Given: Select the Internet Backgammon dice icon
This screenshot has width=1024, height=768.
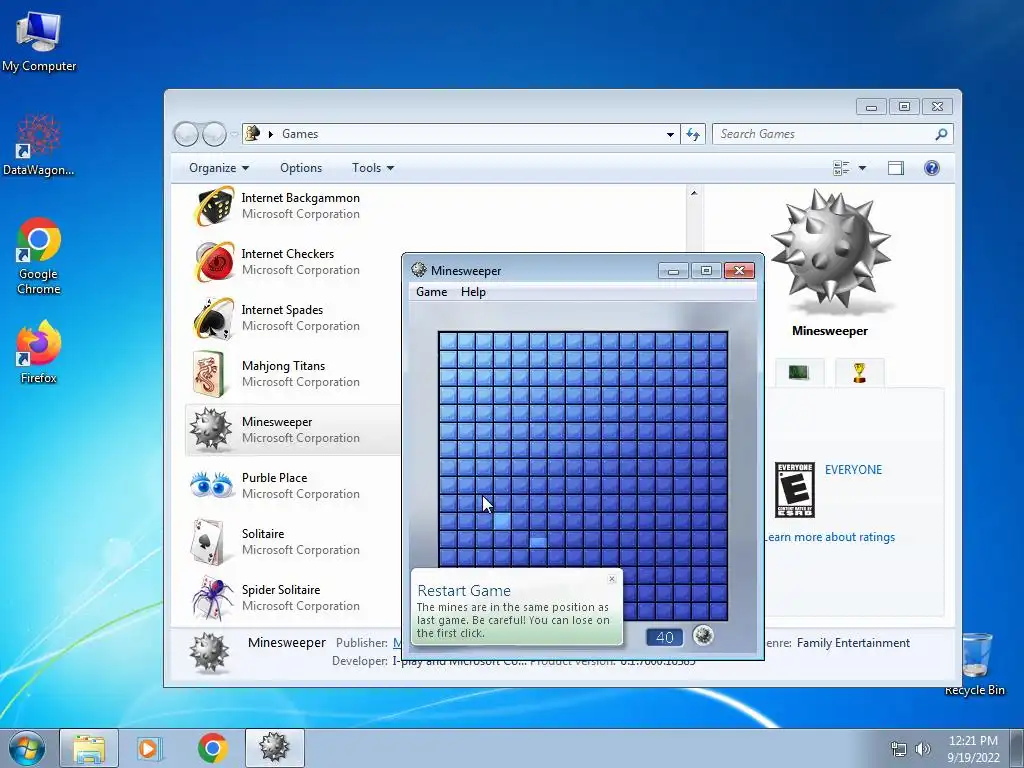Looking at the screenshot, I should point(214,206).
